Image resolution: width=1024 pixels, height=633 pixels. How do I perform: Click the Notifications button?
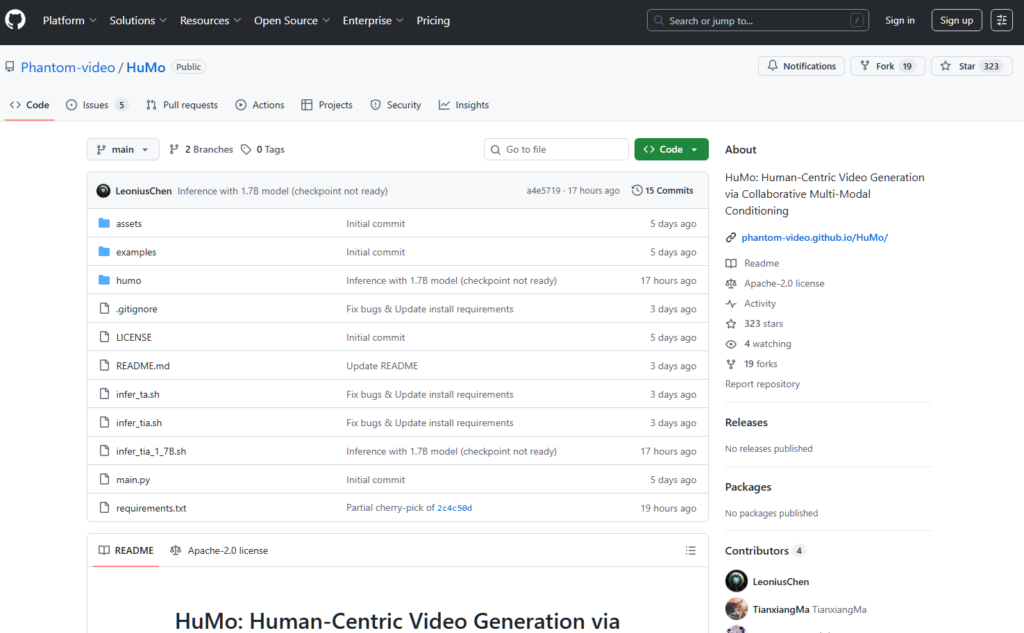(801, 66)
